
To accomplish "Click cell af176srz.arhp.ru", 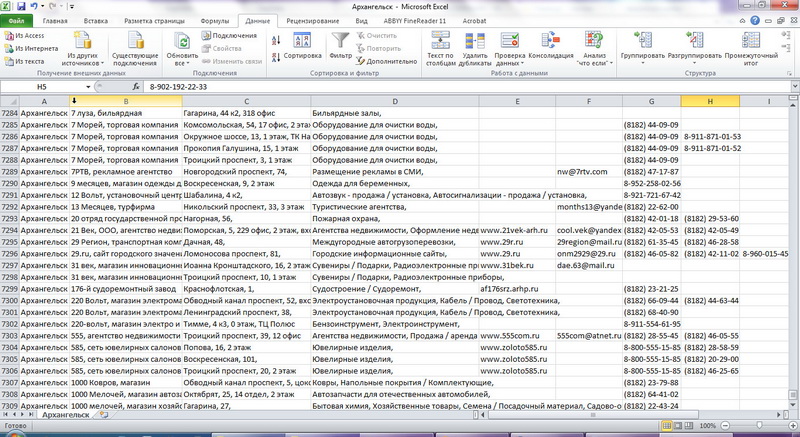I will click(x=517, y=289).
